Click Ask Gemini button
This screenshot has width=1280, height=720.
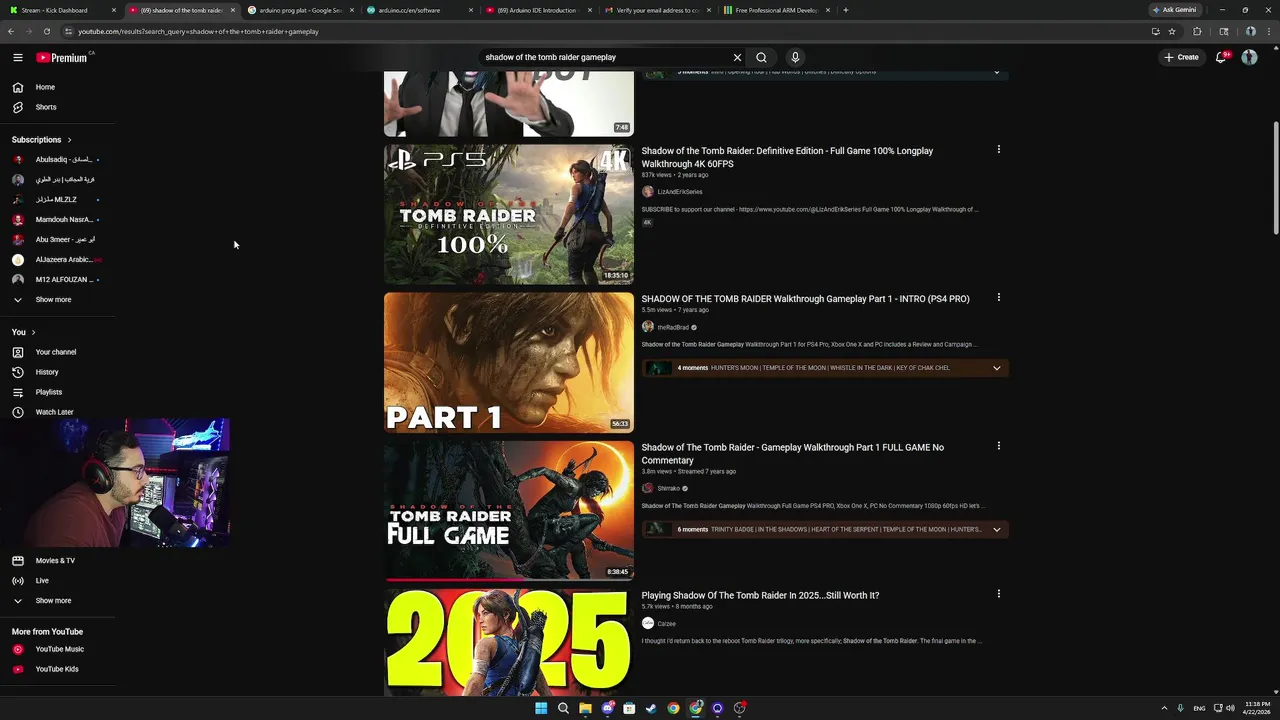point(1175,10)
